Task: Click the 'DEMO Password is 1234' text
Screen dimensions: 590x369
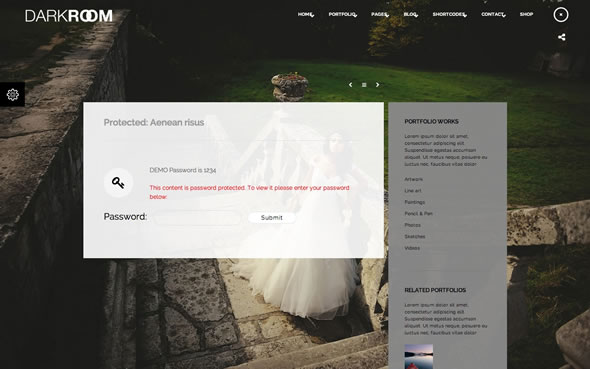Action: point(182,170)
